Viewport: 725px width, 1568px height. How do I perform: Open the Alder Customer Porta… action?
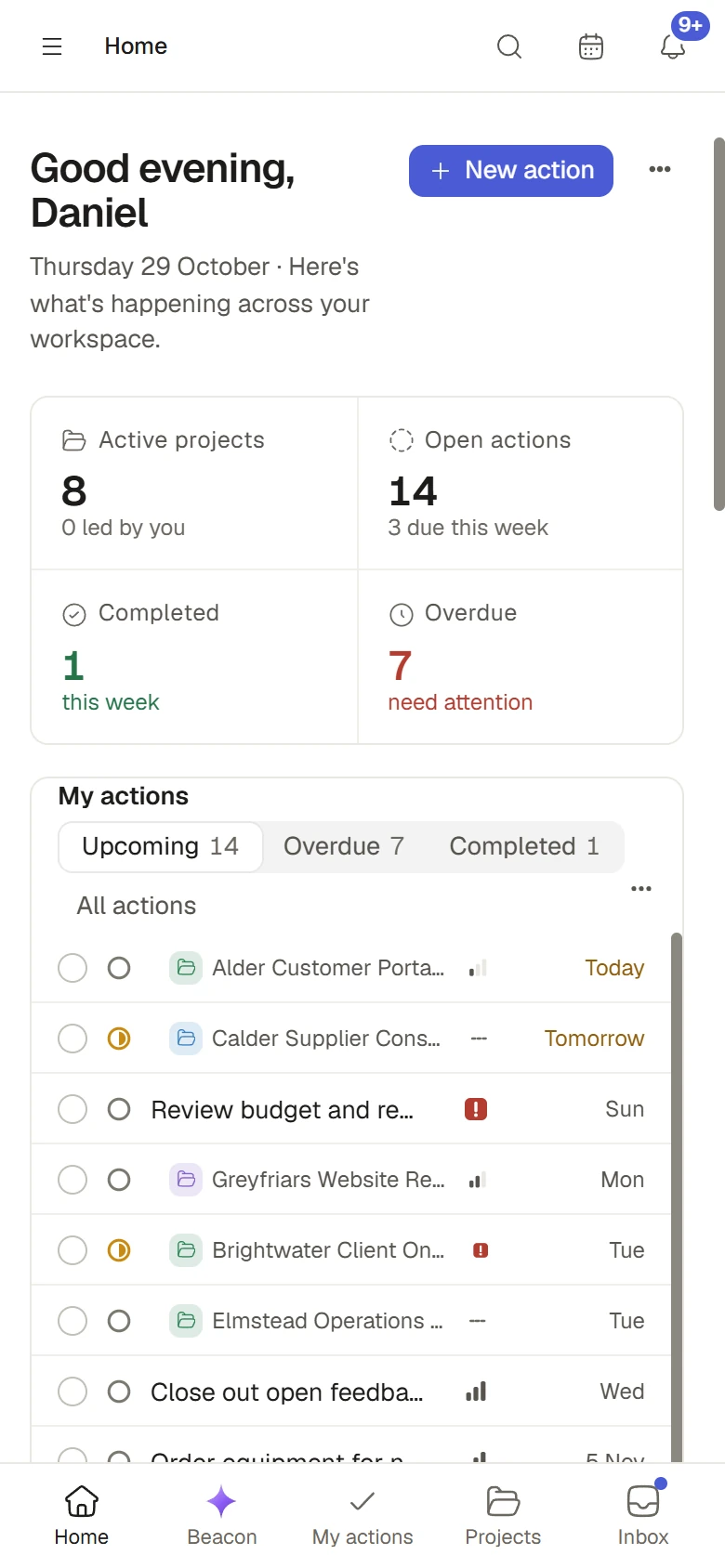point(328,968)
